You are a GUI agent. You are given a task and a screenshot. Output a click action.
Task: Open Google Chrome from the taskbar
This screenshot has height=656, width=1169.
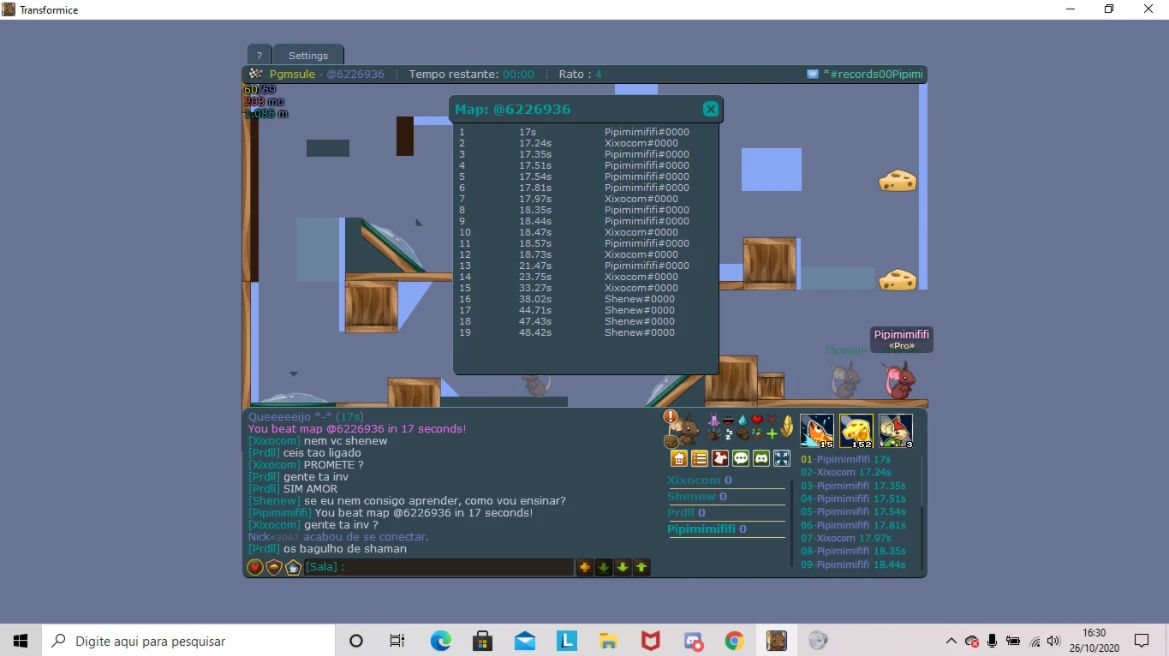click(x=734, y=640)
